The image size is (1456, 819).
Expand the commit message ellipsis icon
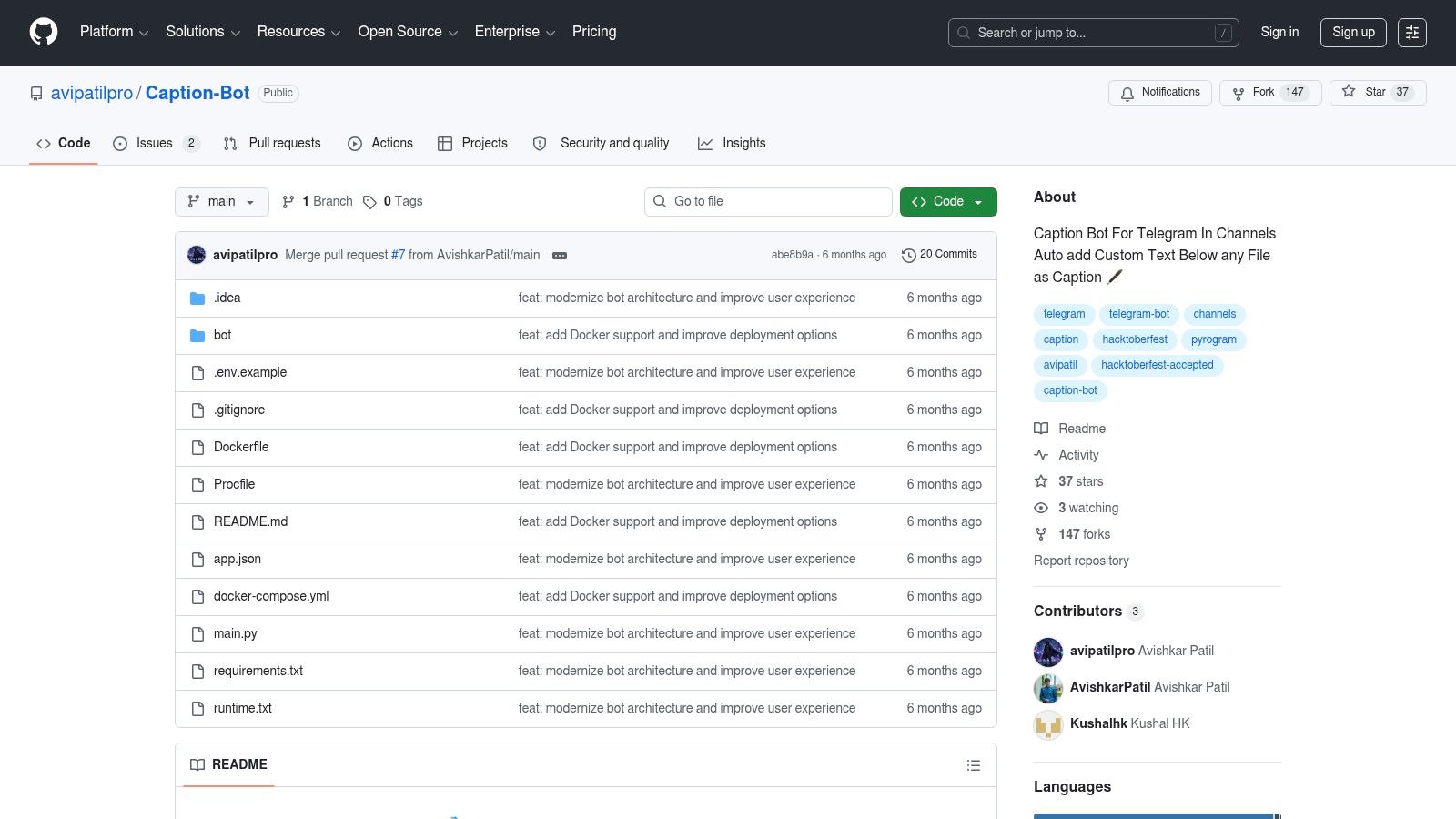pyautogui.click(x=560, y=256)
